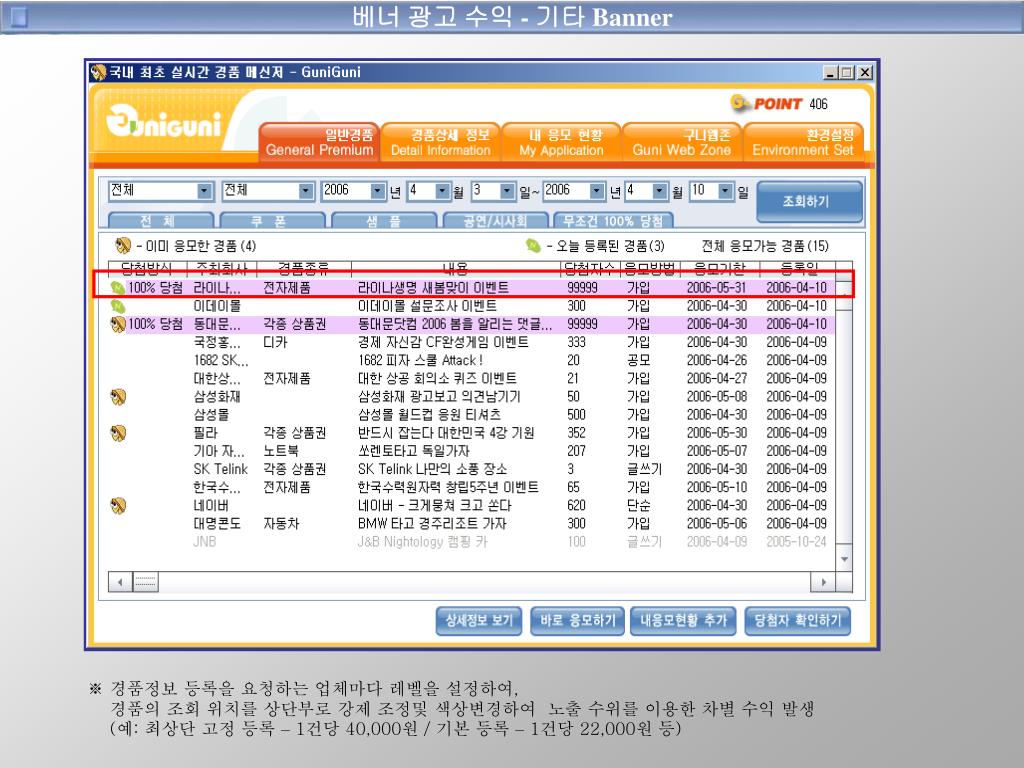This screenshot has height=768, width=1024.
Task: Open the My Application tab
Action: tap(562, 142)
